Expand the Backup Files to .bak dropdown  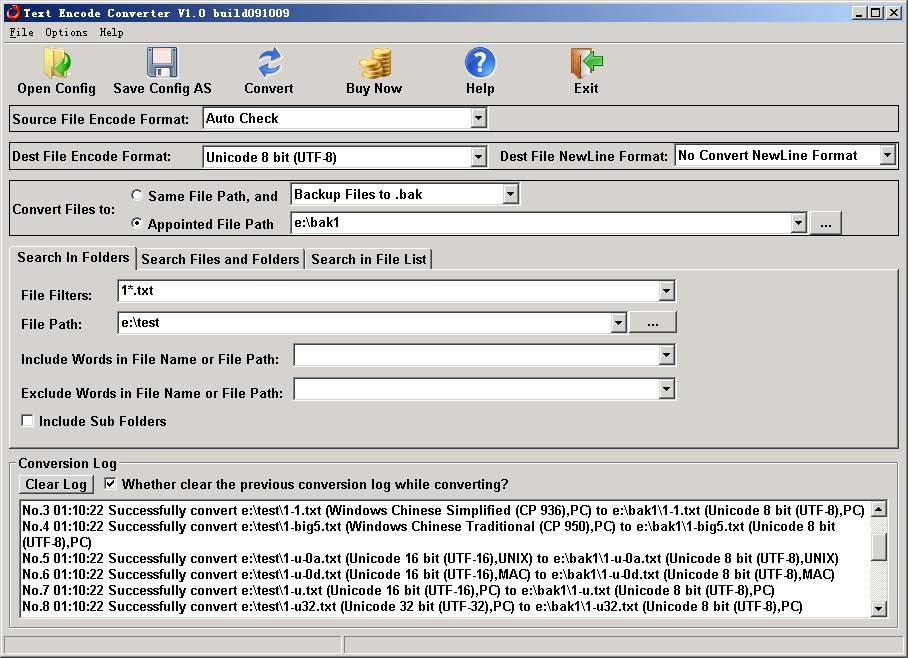(x=510, y=194)
